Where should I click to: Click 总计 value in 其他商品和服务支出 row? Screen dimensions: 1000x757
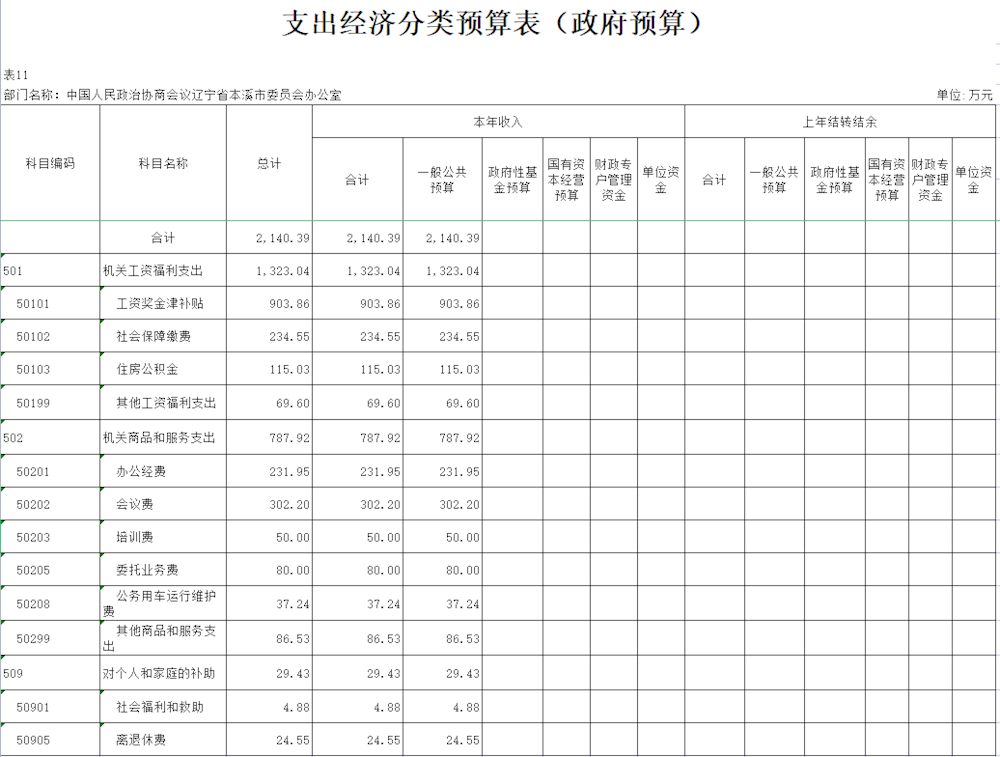(x=269, y=638)
